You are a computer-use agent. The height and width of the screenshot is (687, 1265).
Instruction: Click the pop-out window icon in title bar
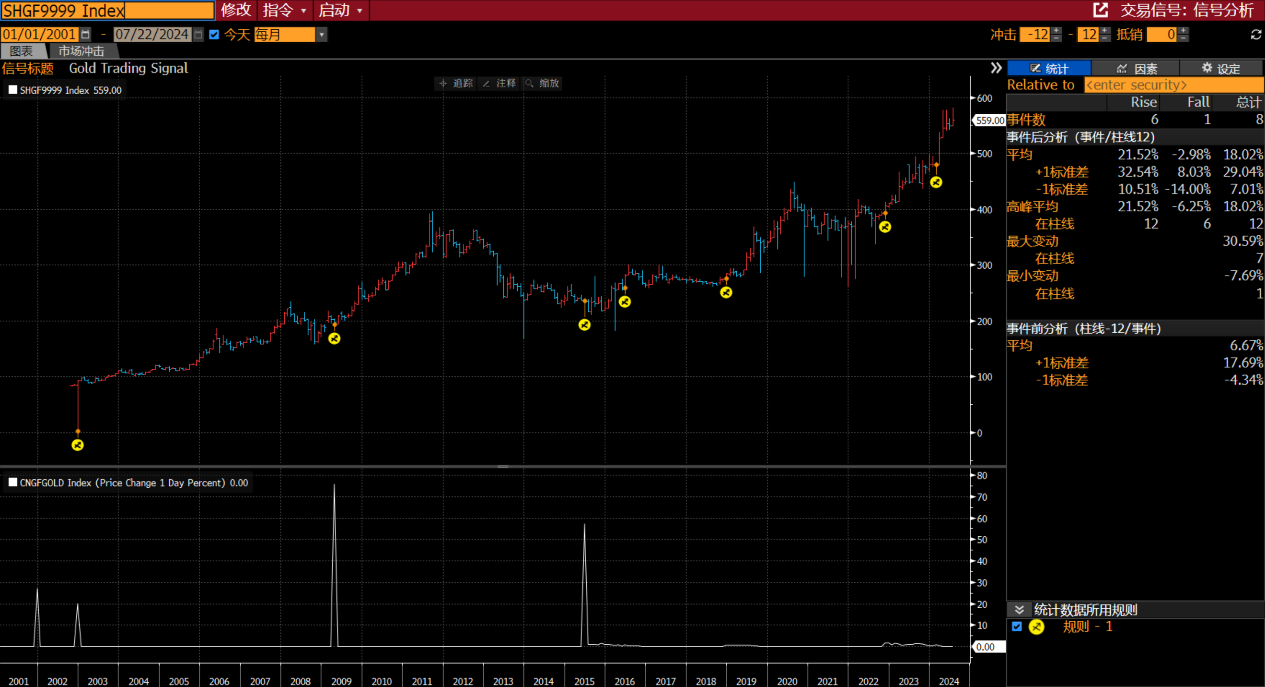pyautogui.click(x=1101, y=10)
